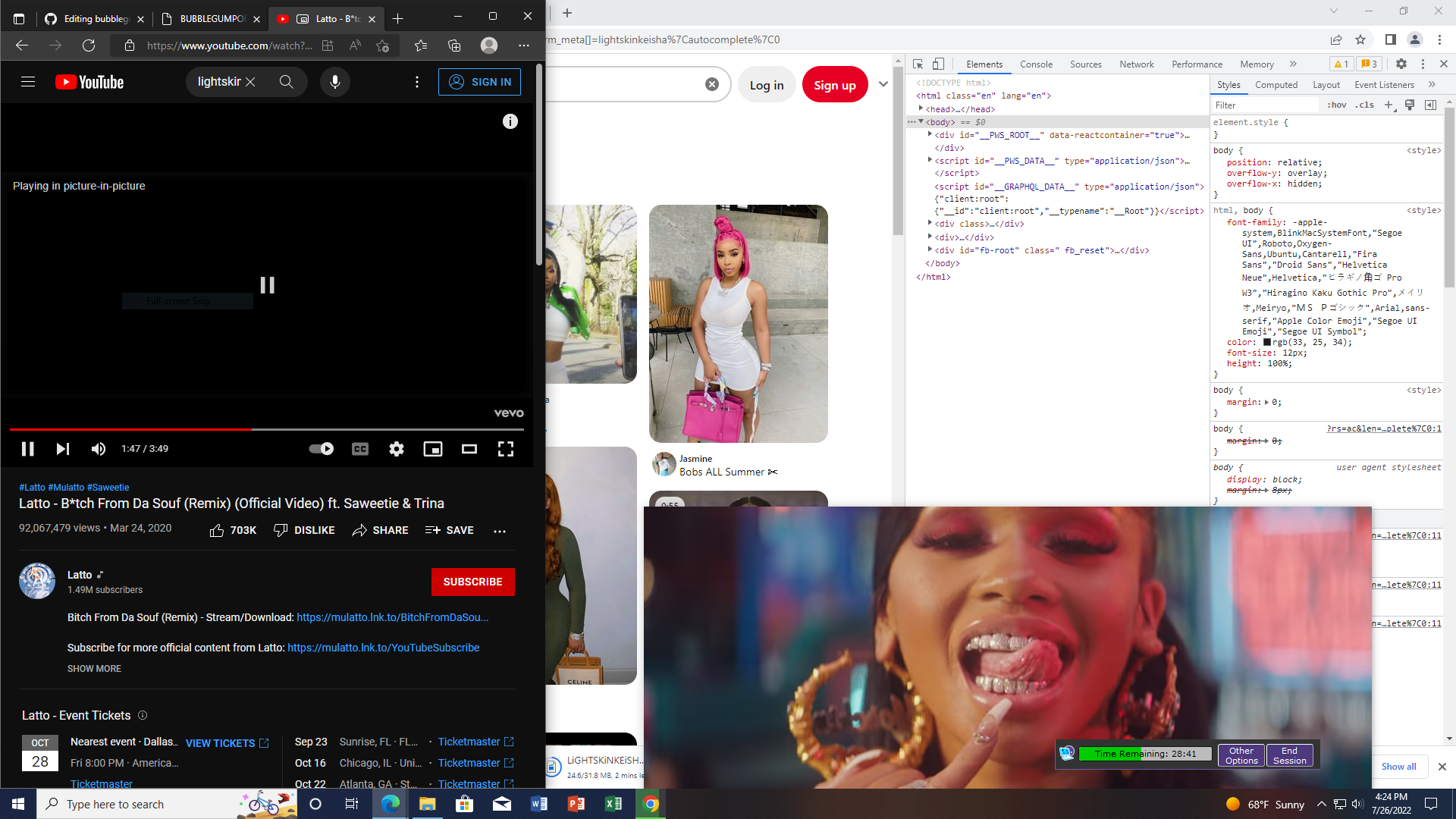Mute the video using the player speaker icon
The image size is (1456, 819).
pos(99,449)
